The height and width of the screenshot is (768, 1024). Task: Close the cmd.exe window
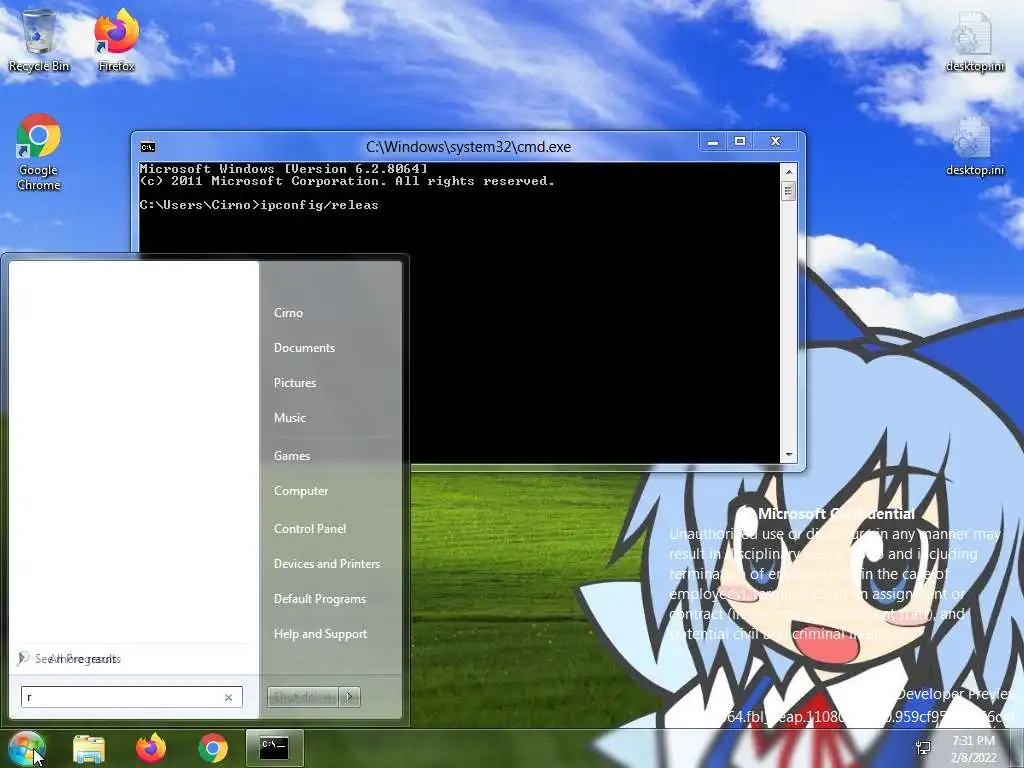coord(775,141)
